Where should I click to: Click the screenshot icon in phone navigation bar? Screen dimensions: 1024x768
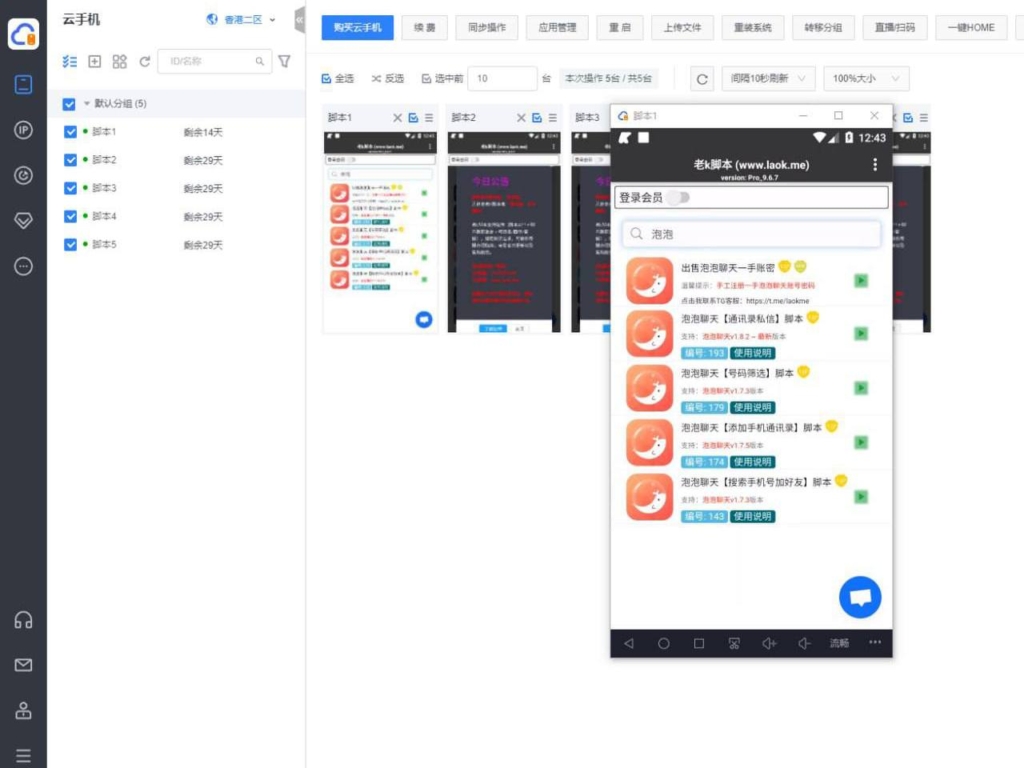(735, 643)
